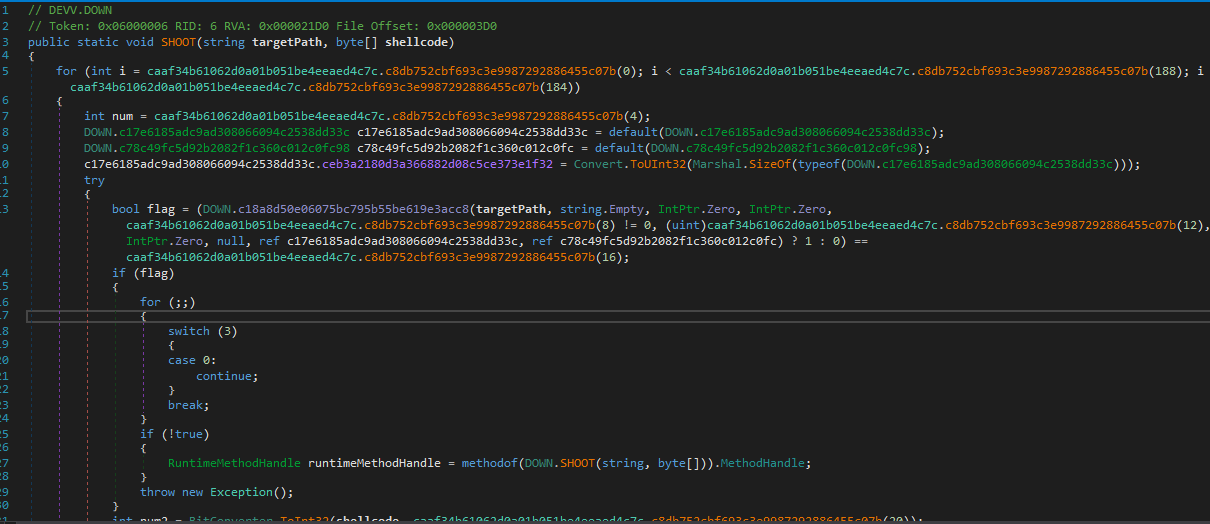Click the // DEVV.DOWN comment line
This screenshot has height=524, width=1210.
click(x=70, y=10)
